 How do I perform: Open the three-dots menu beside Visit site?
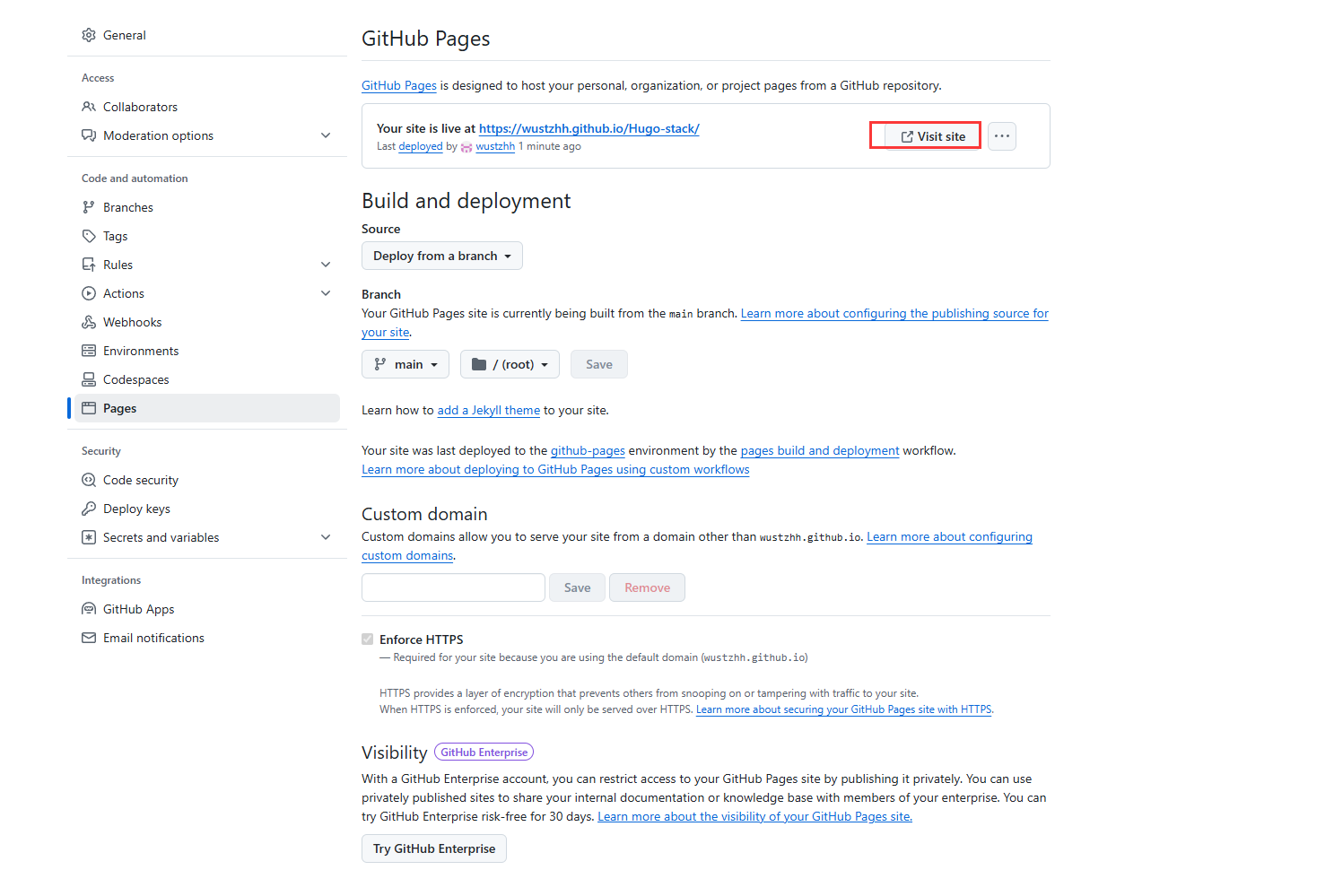click(1002, 136)
